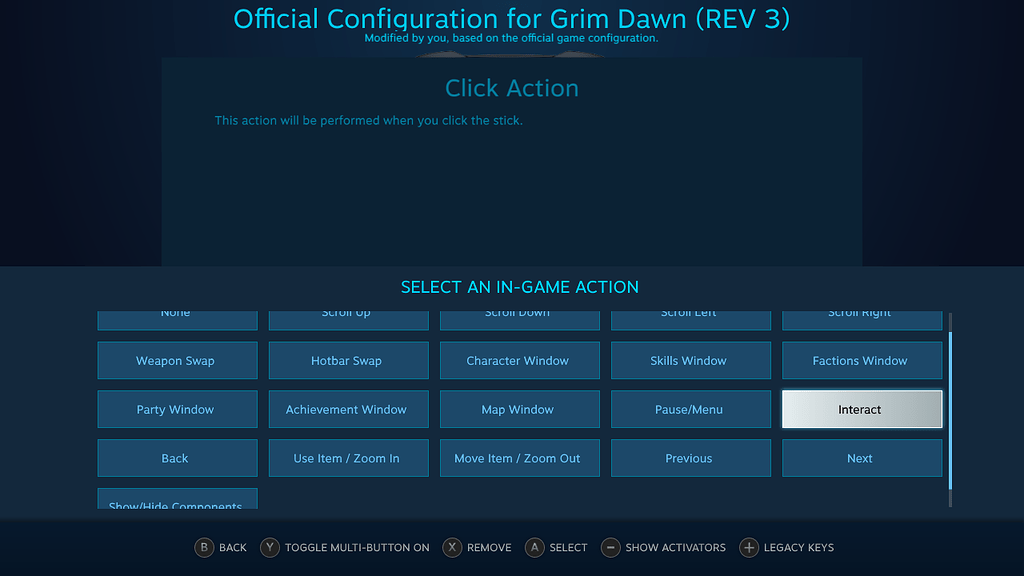
Task: Toggle Multi-Button On with the Y option
Action: [x=269, y=547]
